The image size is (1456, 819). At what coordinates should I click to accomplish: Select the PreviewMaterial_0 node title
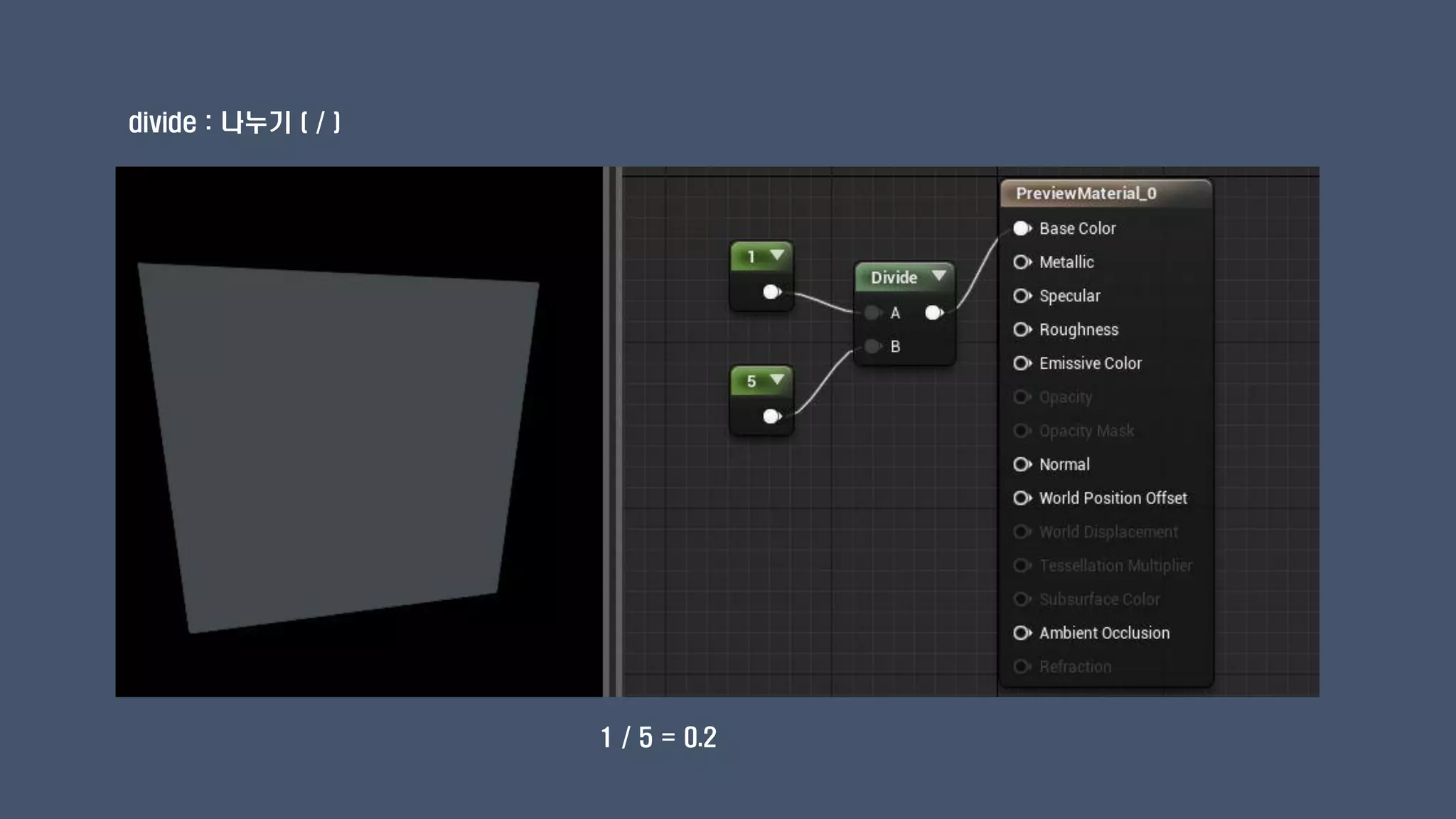click(1085, 193)
